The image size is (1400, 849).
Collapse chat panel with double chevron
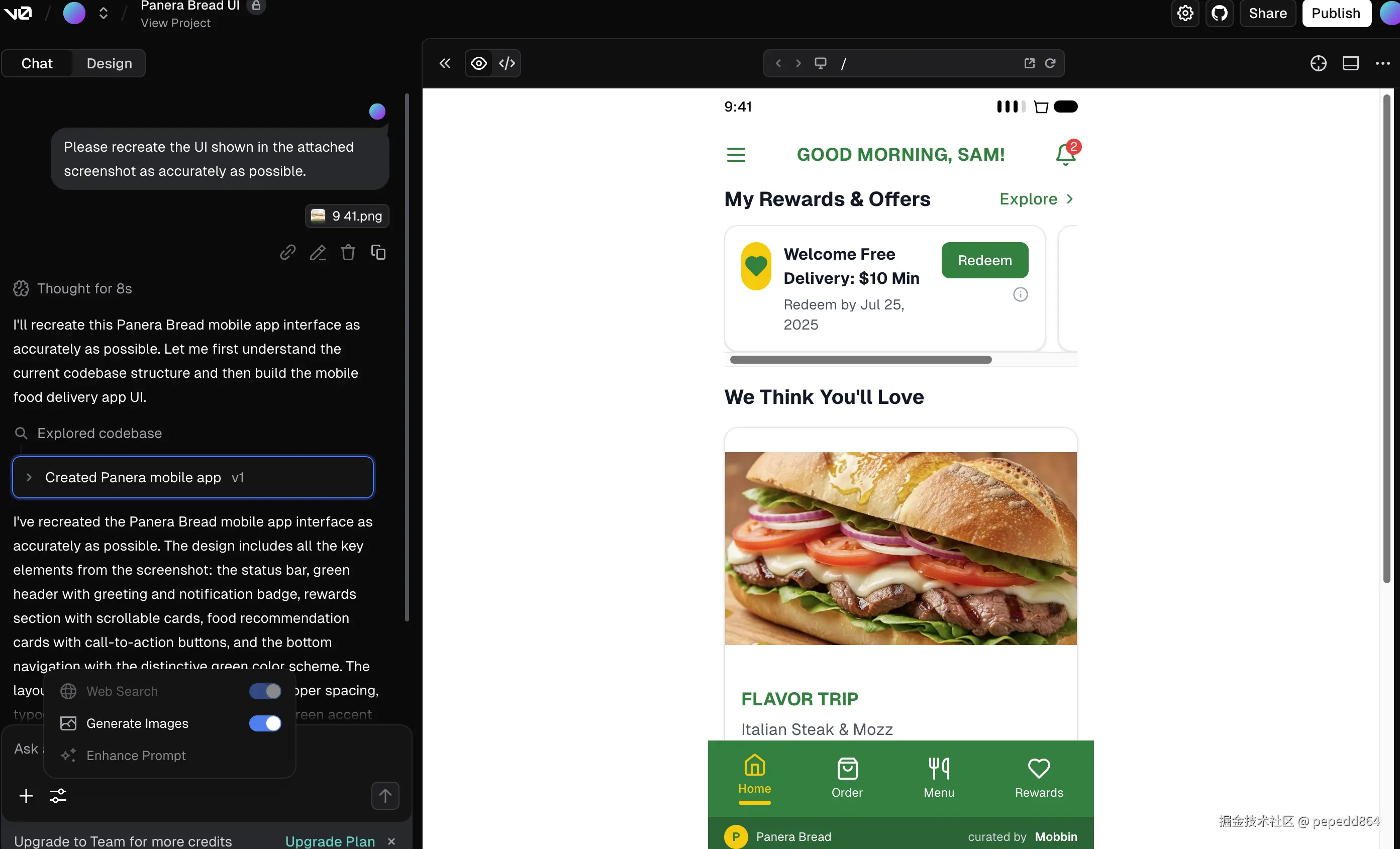[x=445, y=63]
